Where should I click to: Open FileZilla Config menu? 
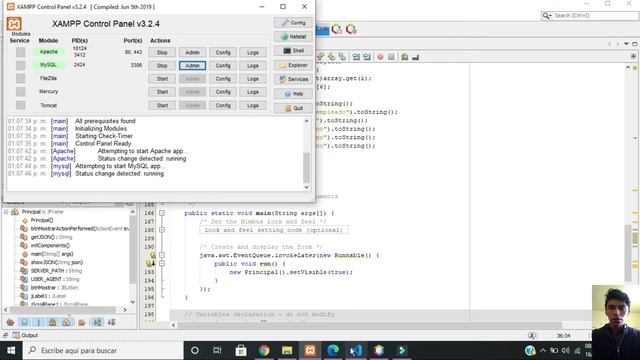(x=223, y=79)
